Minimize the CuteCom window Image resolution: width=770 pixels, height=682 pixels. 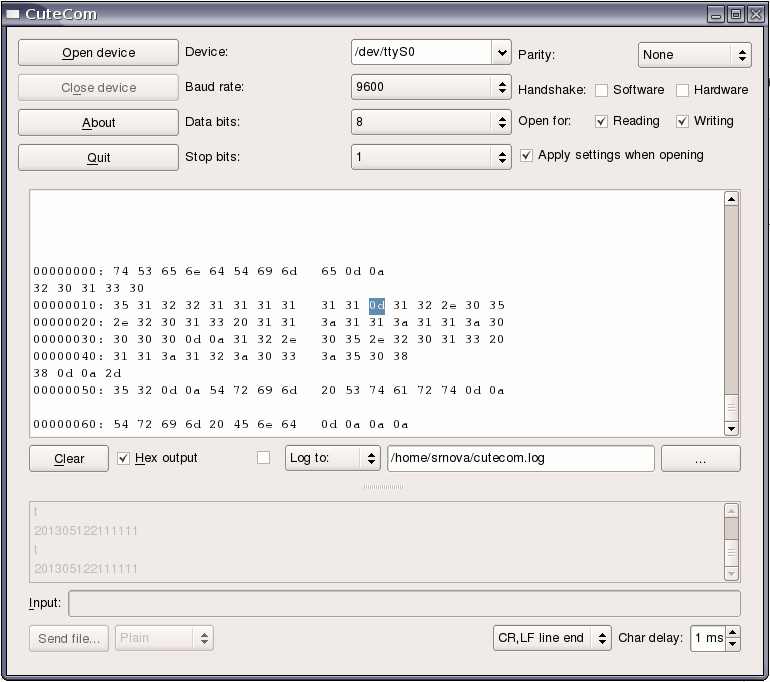716,14
